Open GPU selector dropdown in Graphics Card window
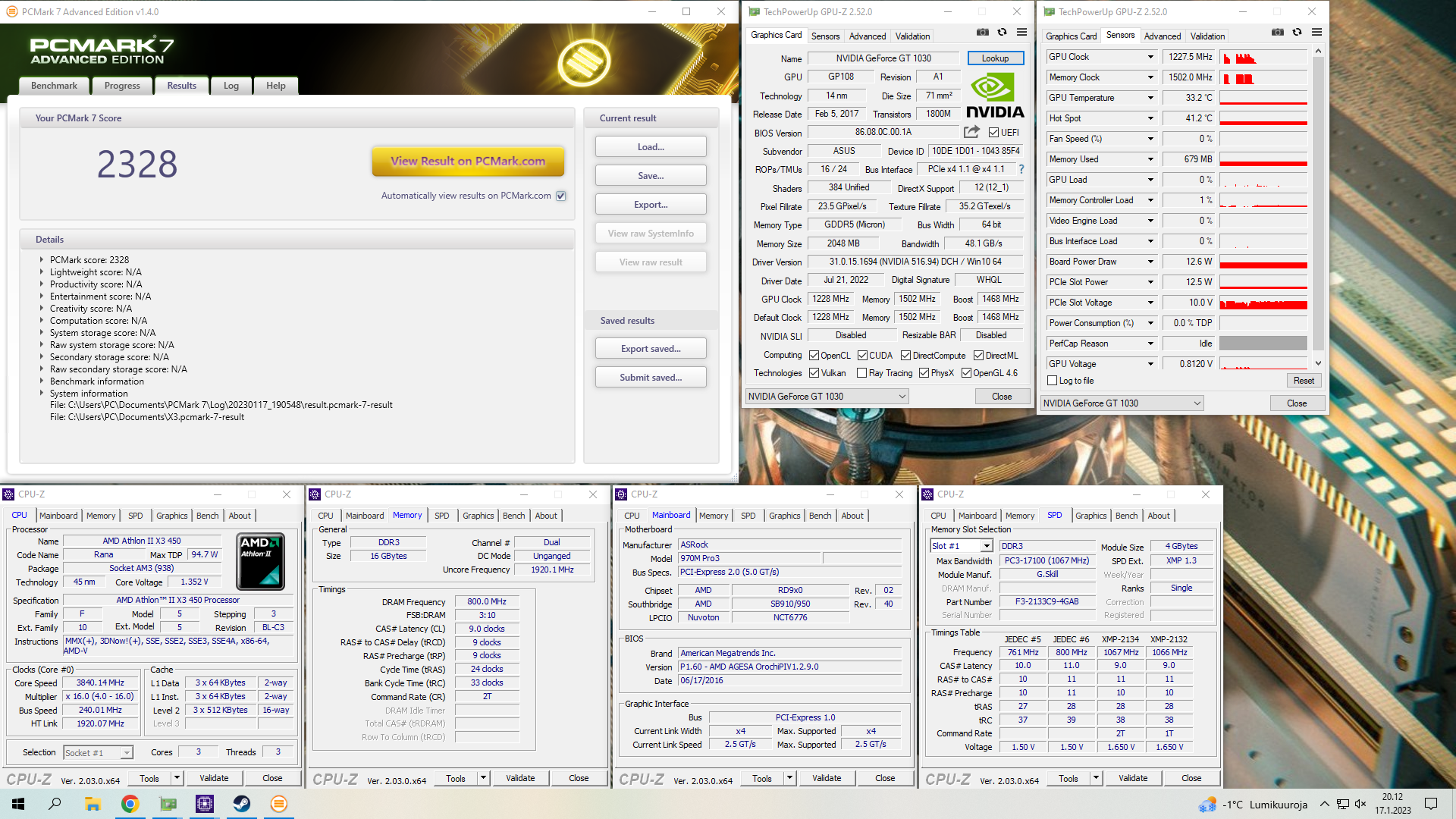 [x=827, y=396]
